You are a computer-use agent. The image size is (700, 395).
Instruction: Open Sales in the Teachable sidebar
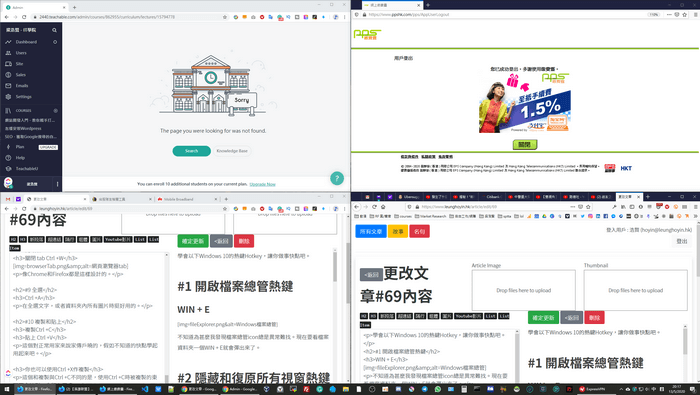point(21,75)
